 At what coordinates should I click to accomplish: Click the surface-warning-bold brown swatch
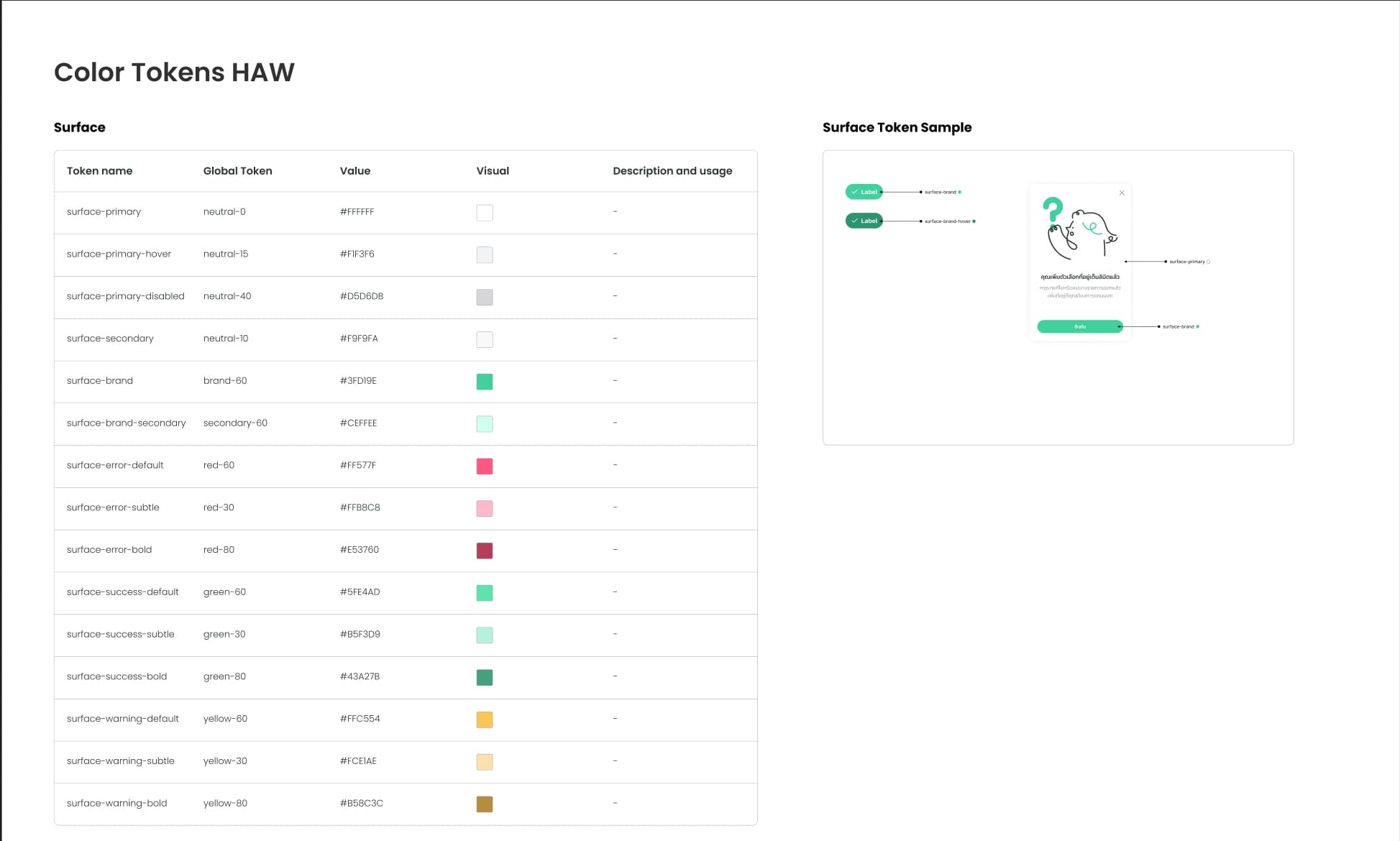pos(485,804)
